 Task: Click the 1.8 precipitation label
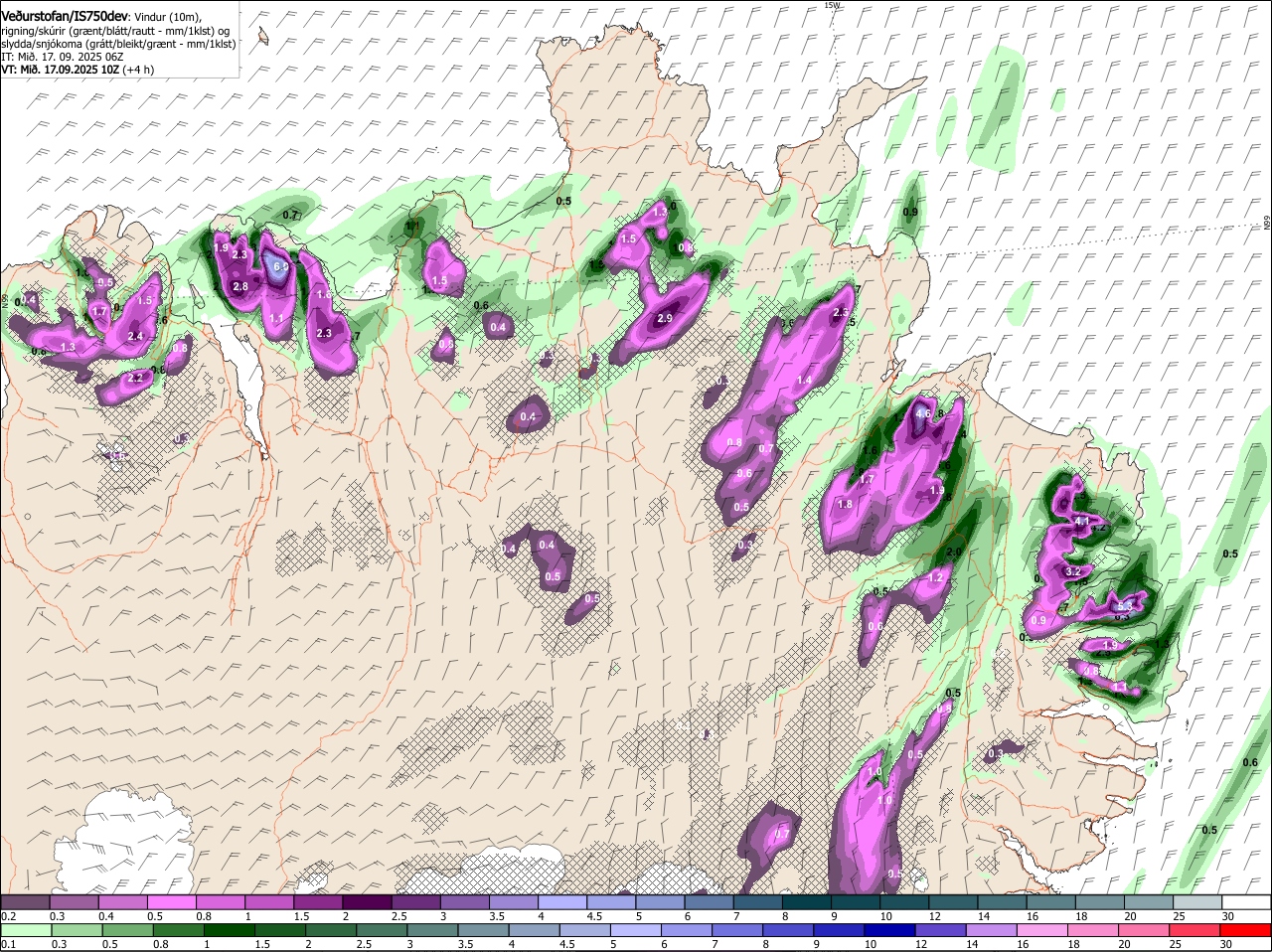[x=846, y=504]
